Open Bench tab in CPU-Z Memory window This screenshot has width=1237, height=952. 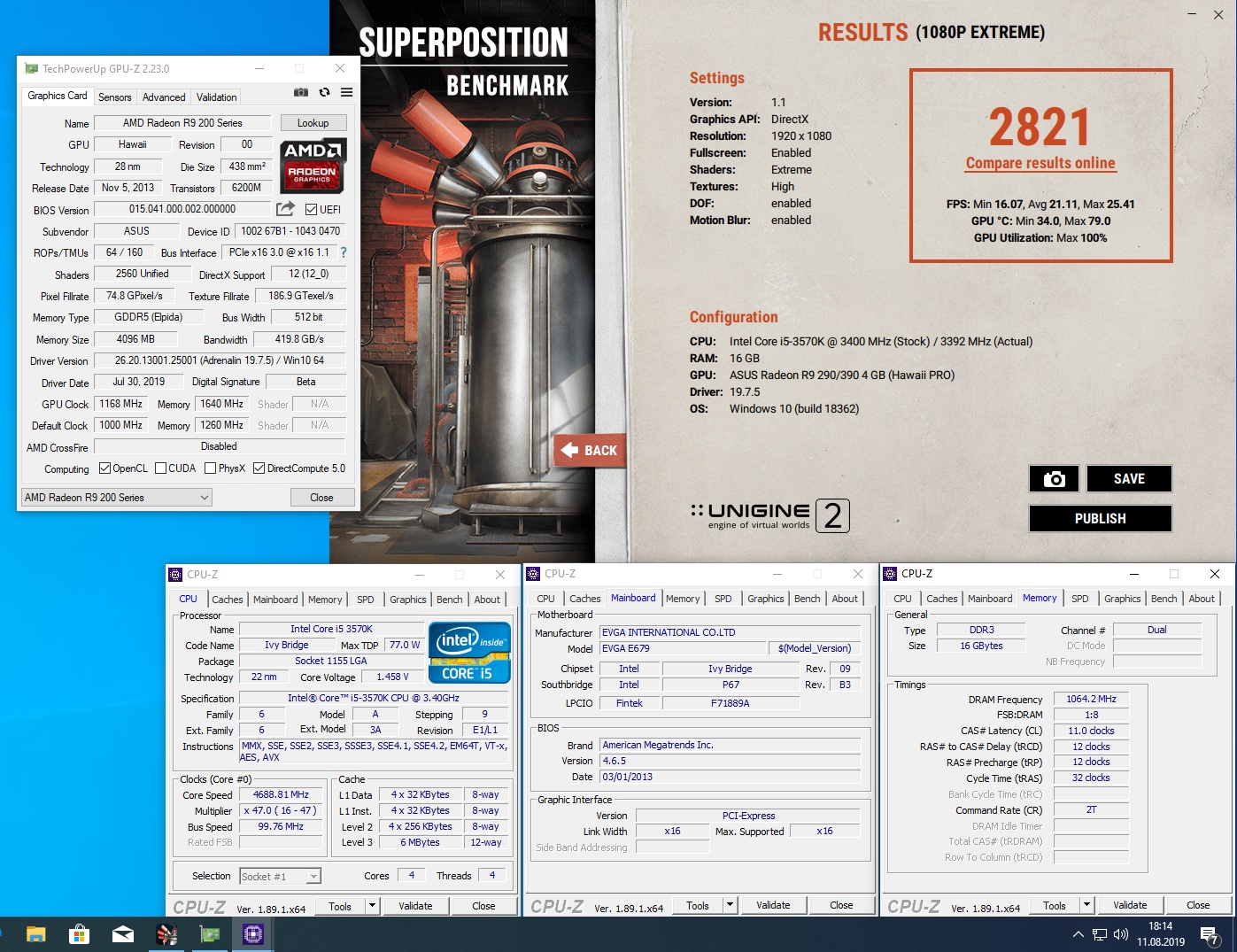[1164, 599]
